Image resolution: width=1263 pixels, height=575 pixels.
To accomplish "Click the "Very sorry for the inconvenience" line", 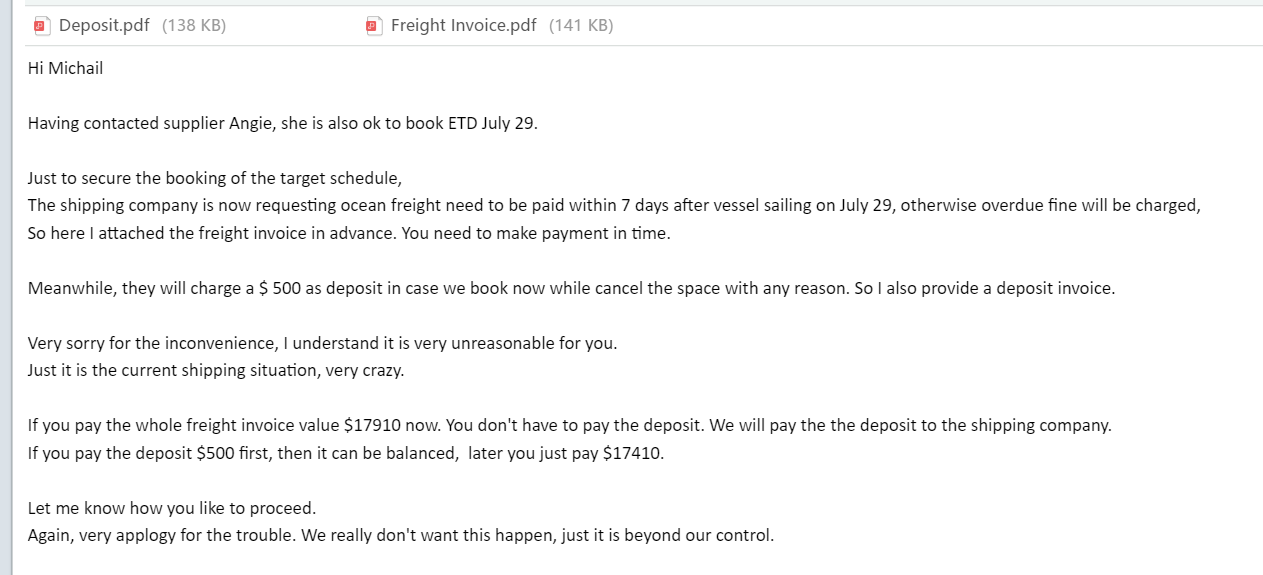I will click(322, 343).
